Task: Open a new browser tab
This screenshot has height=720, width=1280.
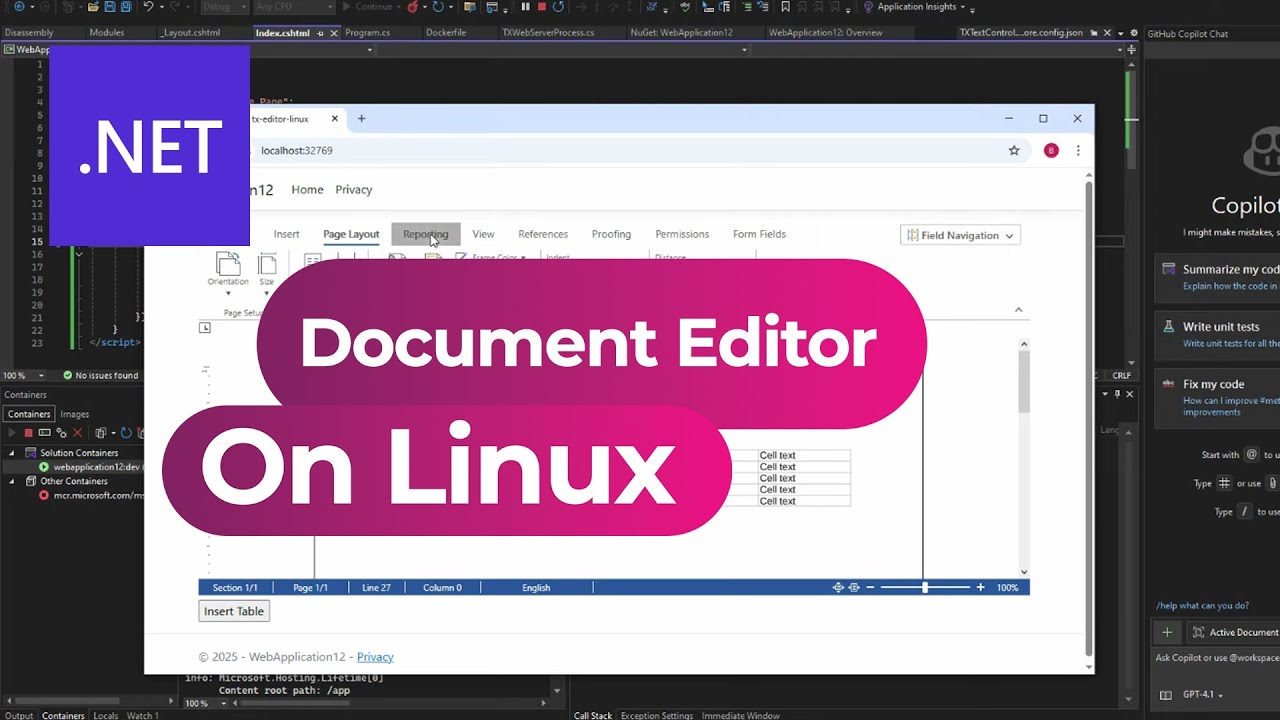Action: pyautogui.click(x=362, y=118)
